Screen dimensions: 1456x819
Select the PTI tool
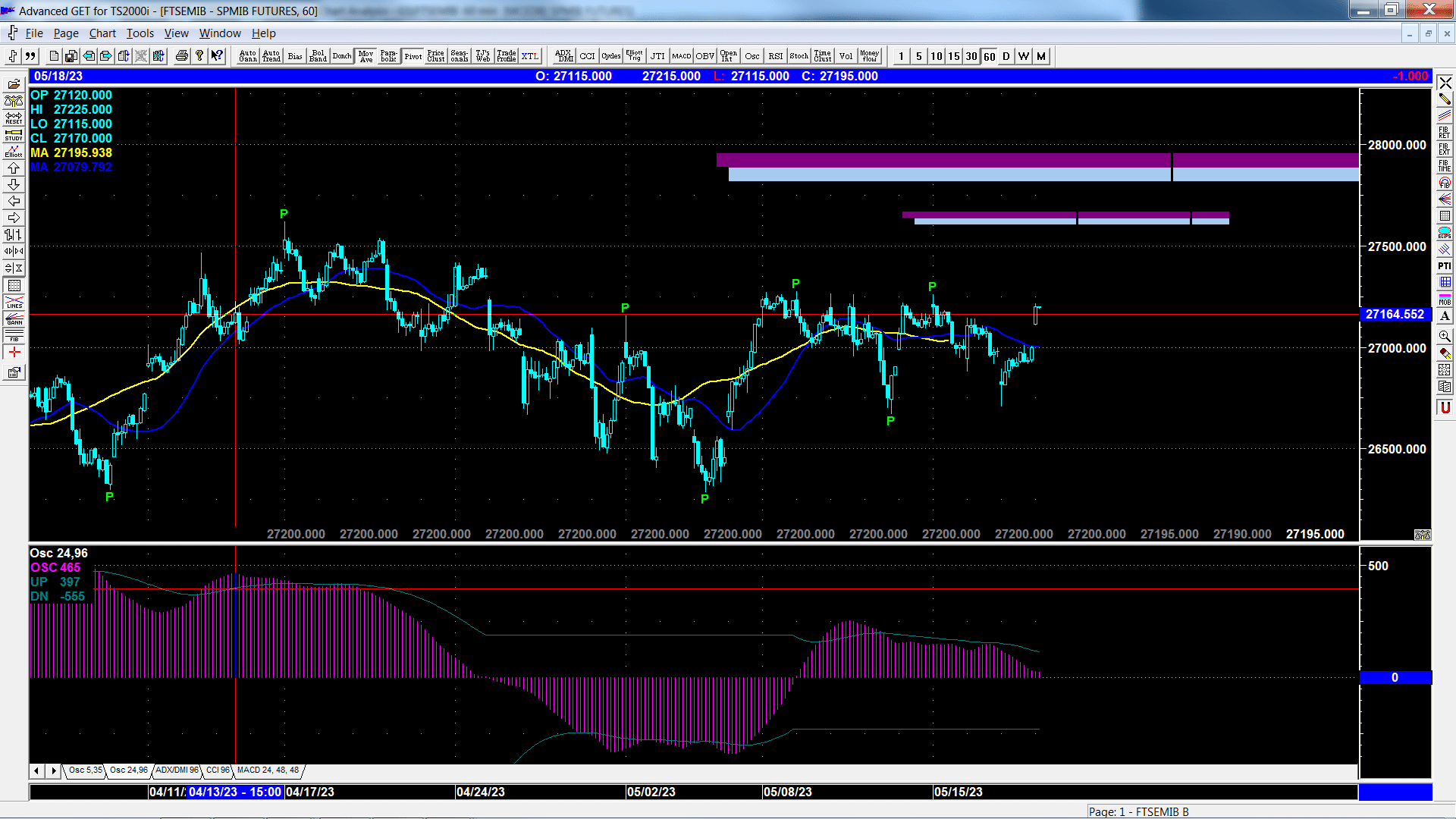click(x=1445, y=266)
